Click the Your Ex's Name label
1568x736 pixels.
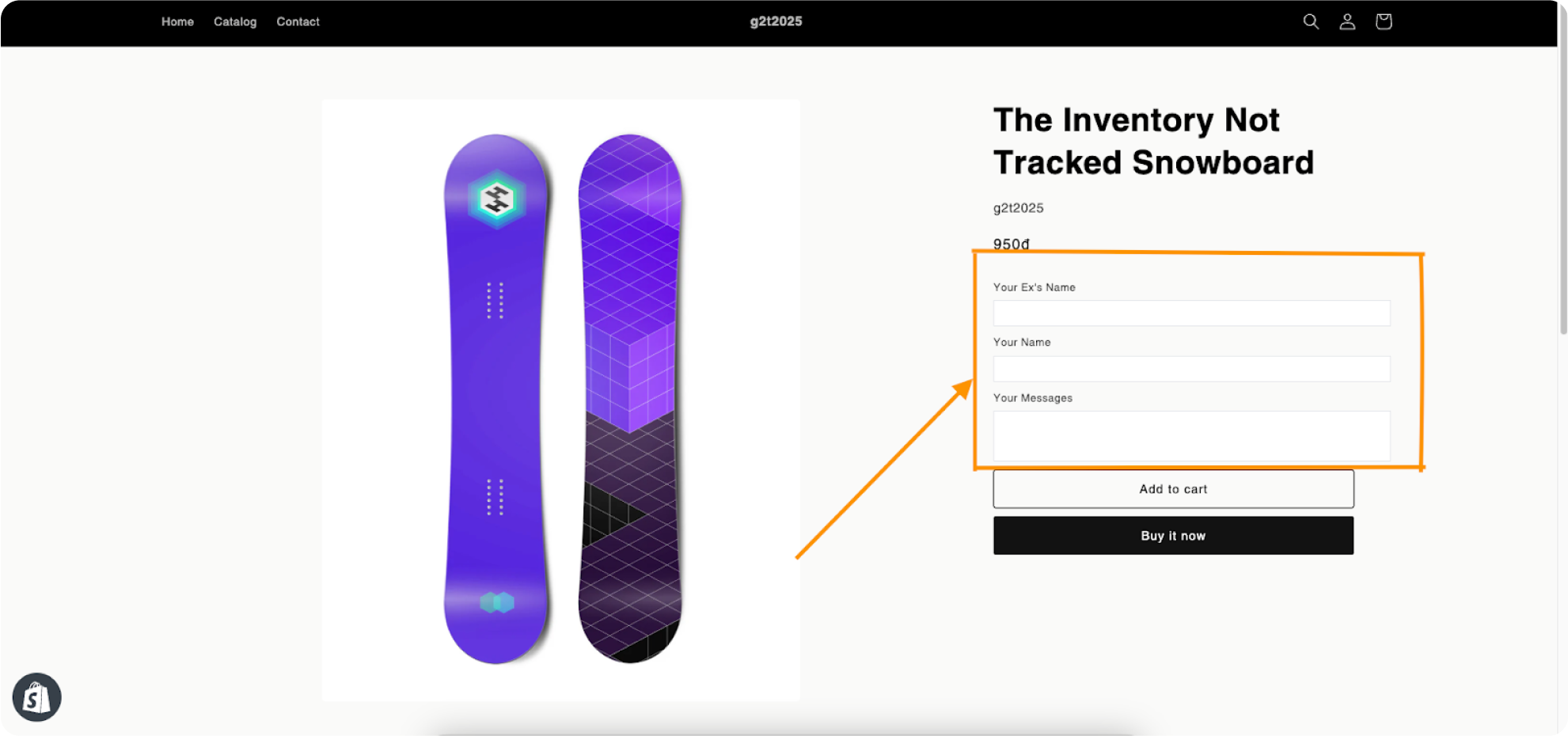point(1034,287)
